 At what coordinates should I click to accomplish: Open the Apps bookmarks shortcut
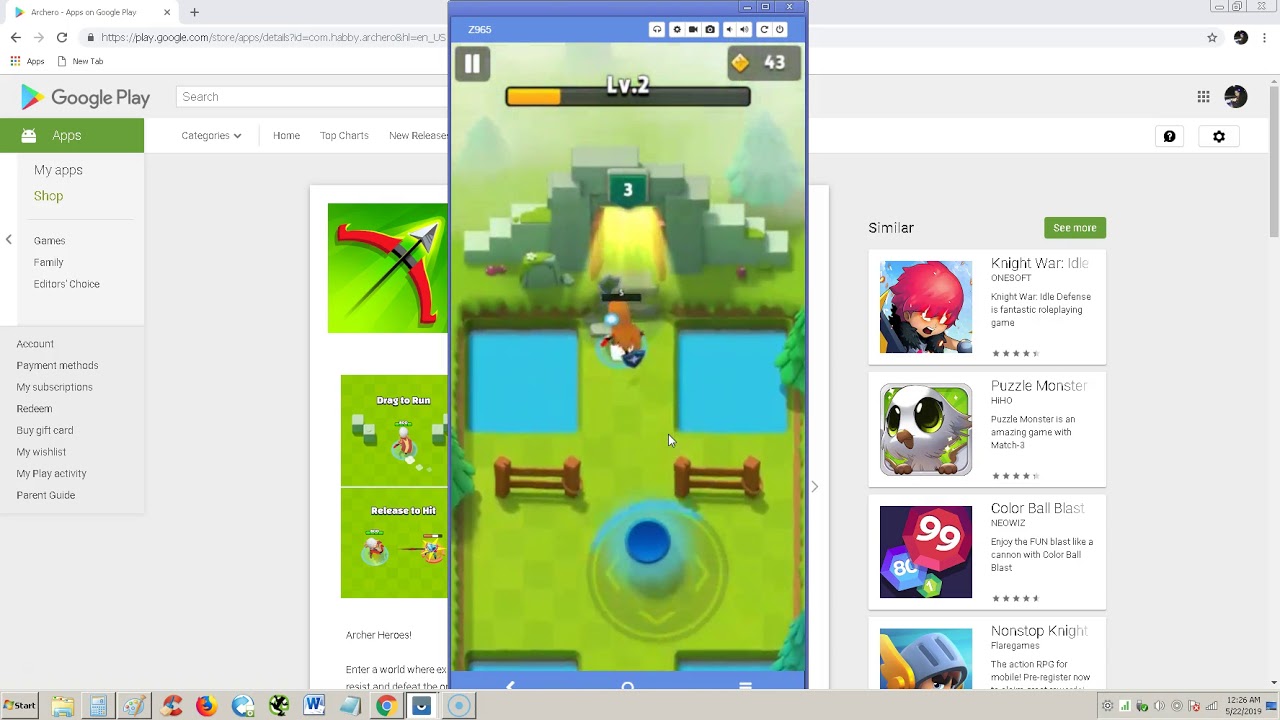27,61
